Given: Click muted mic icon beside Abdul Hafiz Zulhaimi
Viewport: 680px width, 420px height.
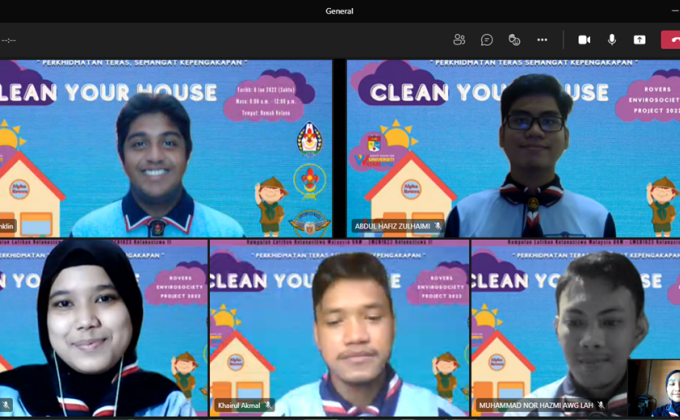Looking at the screenshot, I should (x=438, y=227).
